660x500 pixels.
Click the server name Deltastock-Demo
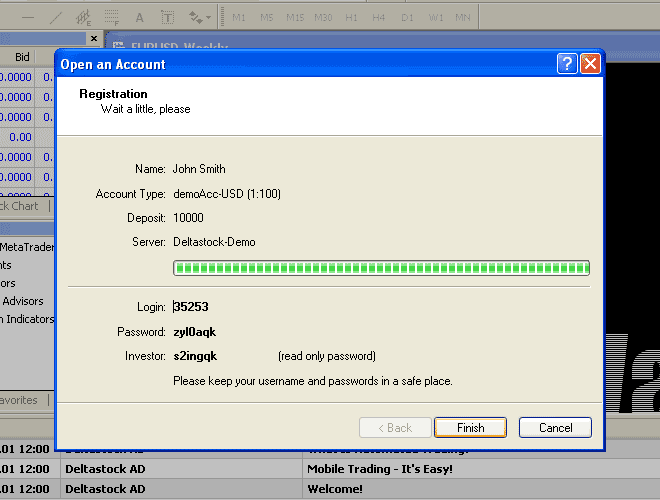(214, 242)
